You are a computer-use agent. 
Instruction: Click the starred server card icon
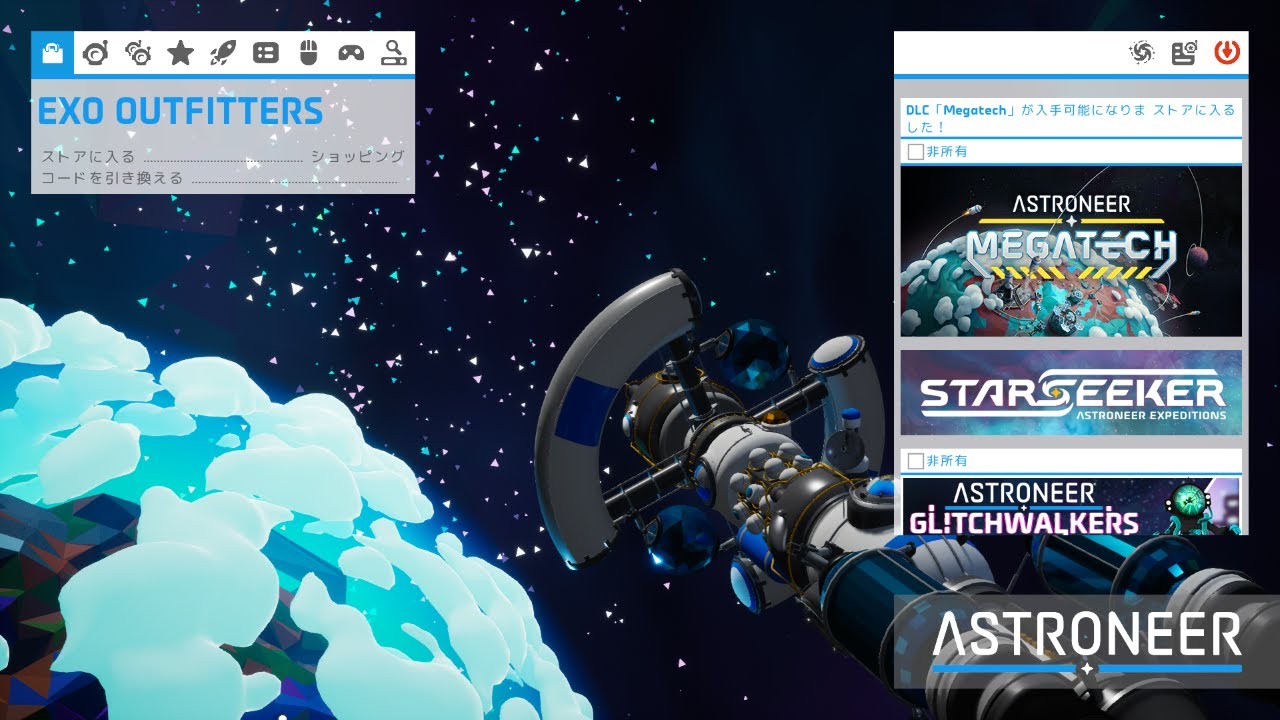(1184, 53)
